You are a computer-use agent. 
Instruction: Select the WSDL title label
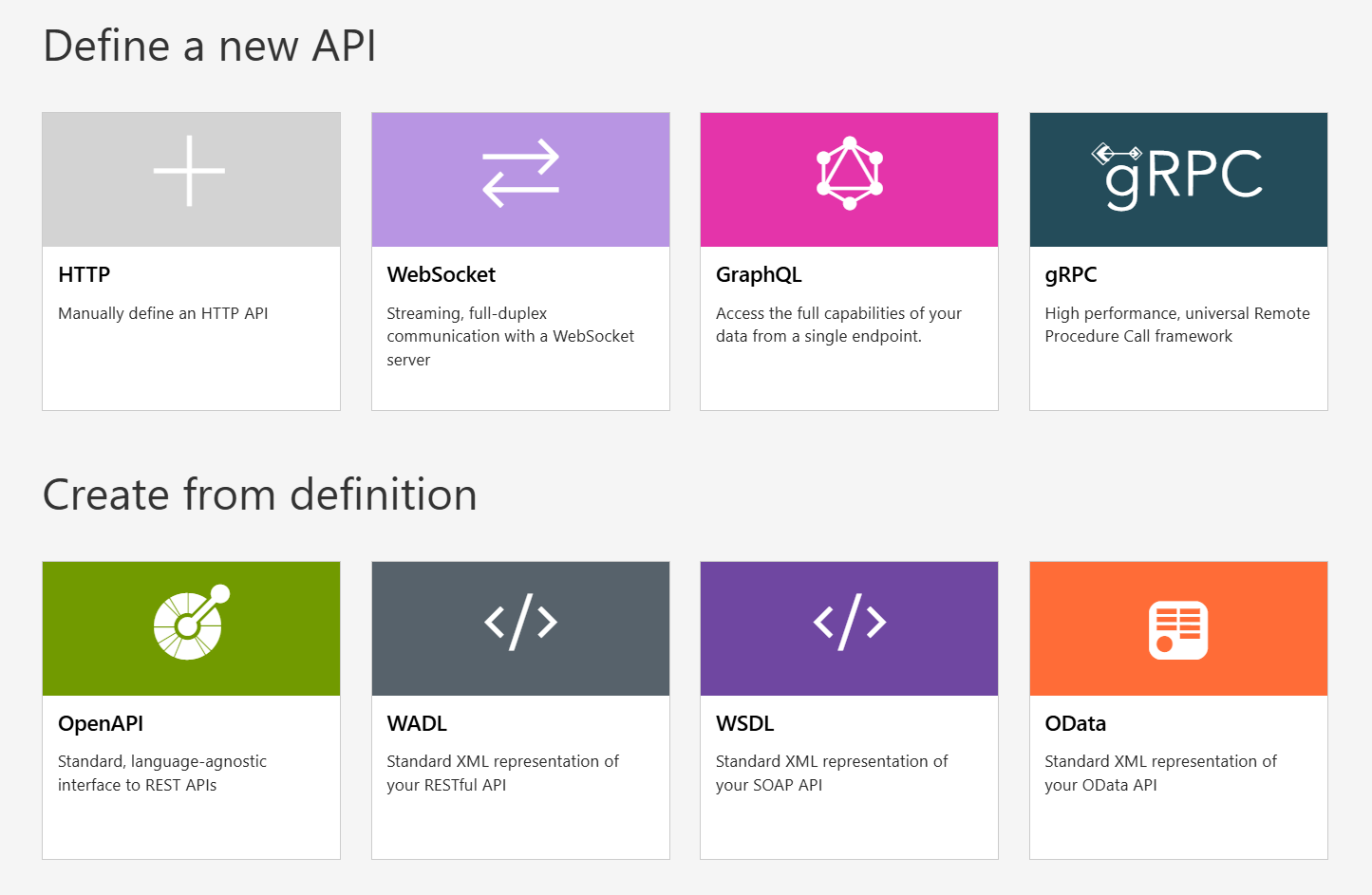(744, 724)
